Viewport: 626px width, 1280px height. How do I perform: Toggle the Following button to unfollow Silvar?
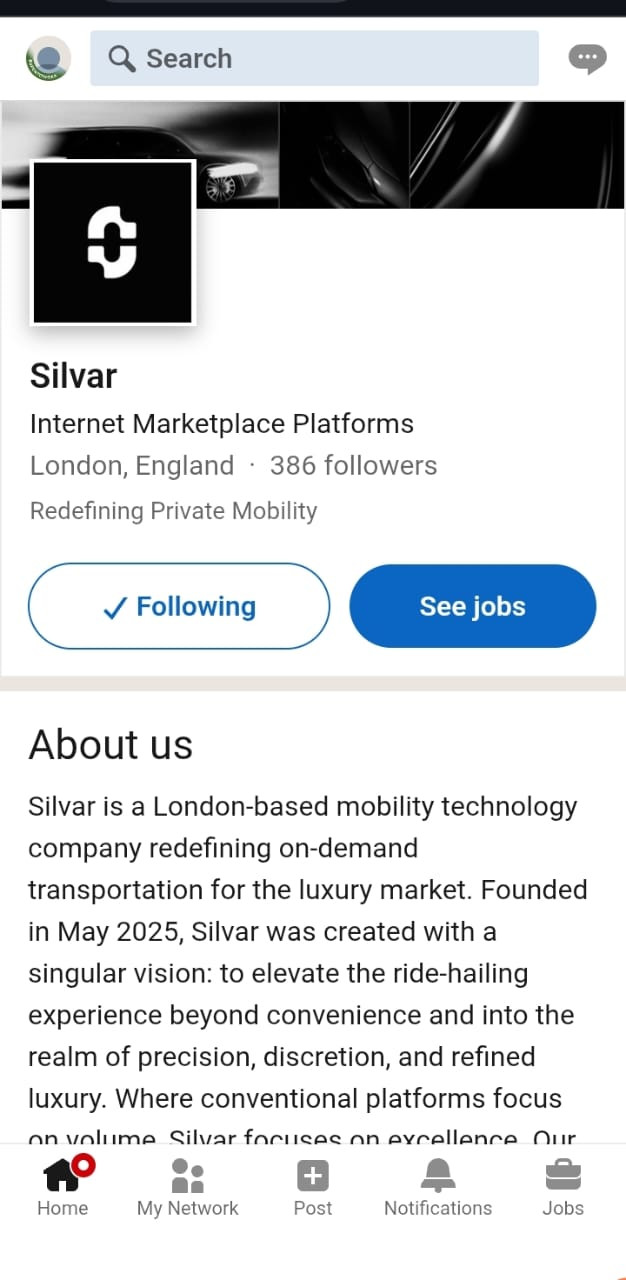point(179,606)
